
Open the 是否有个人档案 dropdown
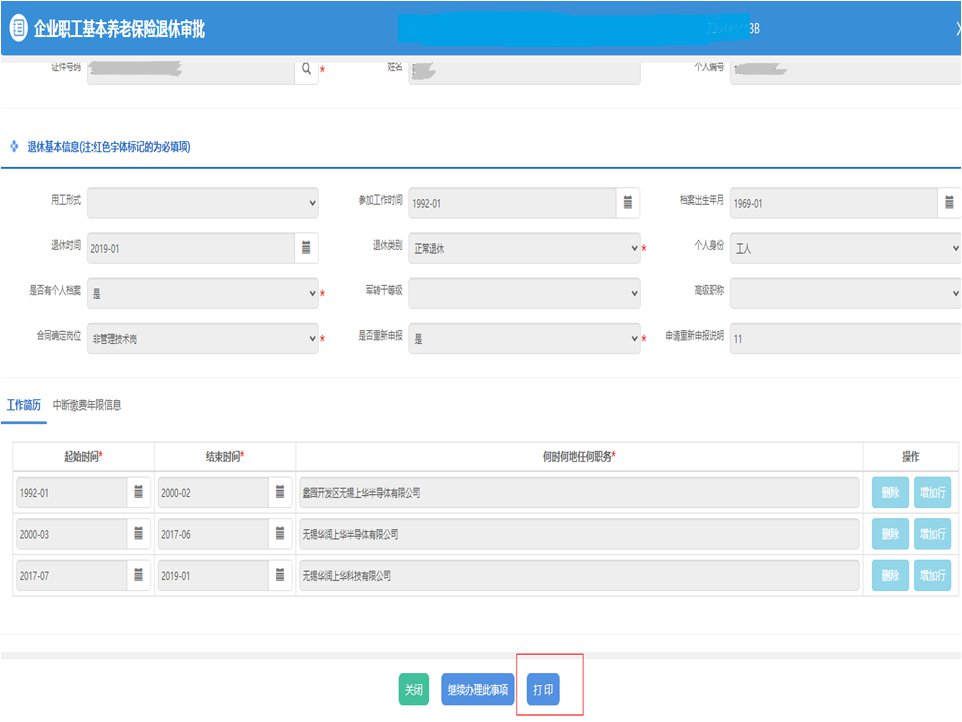[x=203, y=294]
